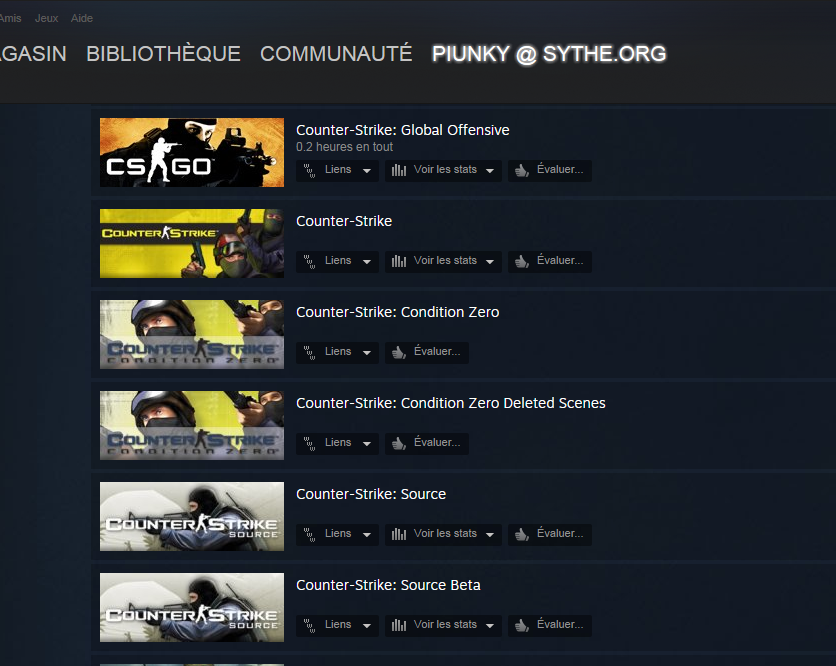Click the yellow Counter-Strike game thumbnail

pos(192,244)
